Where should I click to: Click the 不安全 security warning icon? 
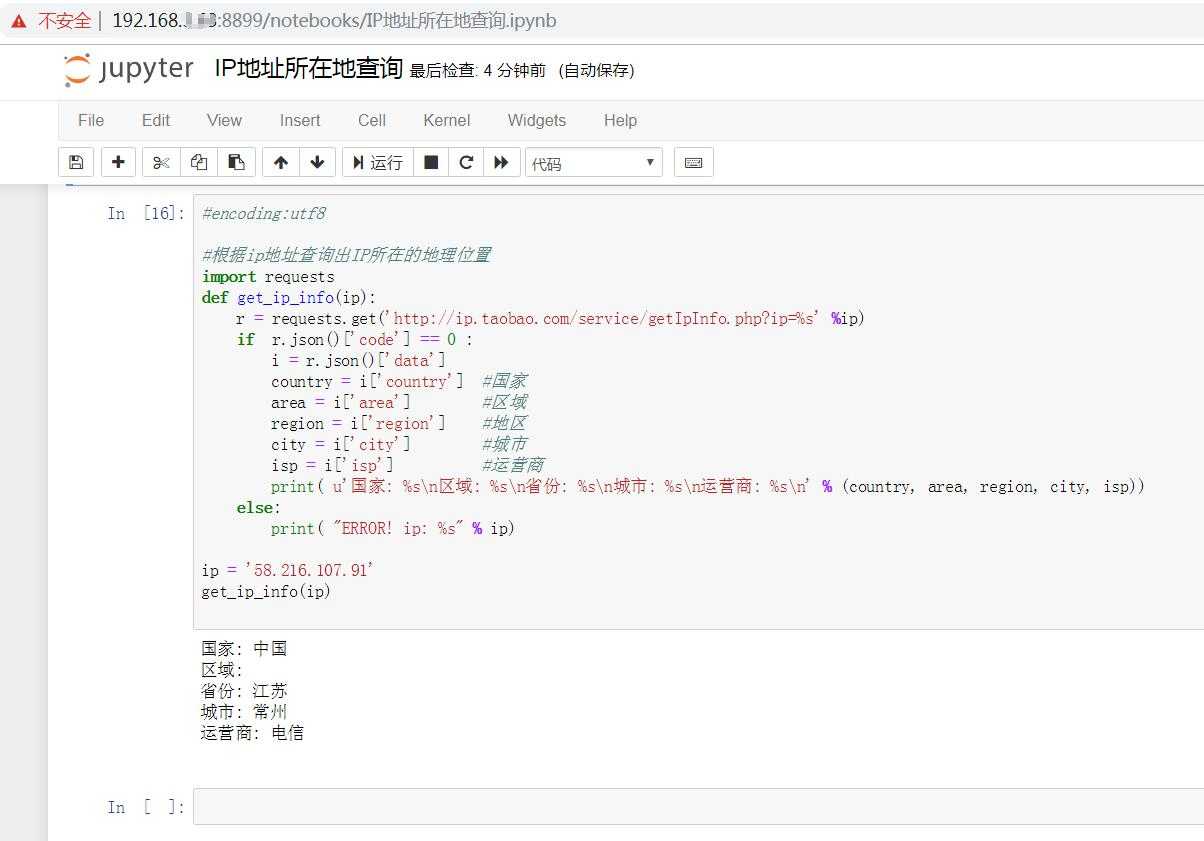coord(19,20)
